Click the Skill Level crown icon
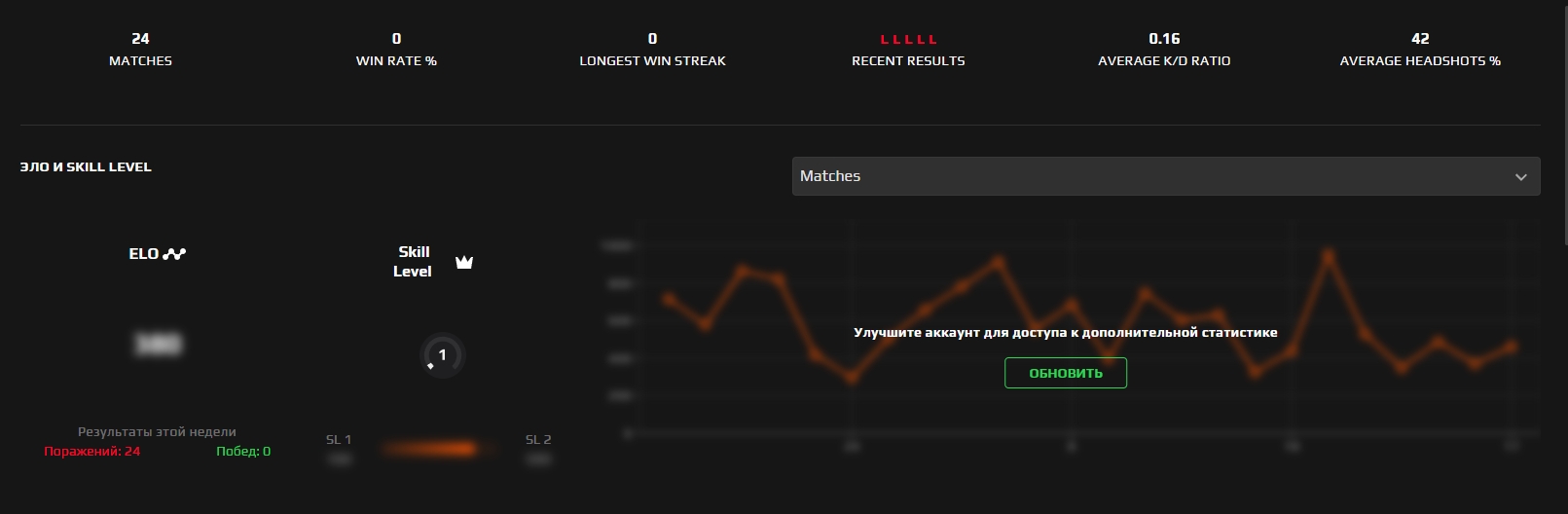 coord(464,262)
